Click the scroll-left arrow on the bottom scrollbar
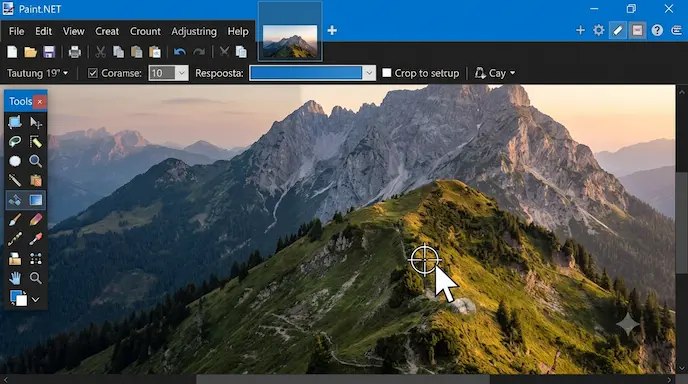The height and width of the screenshot is (384, 688). click(5, 380)
